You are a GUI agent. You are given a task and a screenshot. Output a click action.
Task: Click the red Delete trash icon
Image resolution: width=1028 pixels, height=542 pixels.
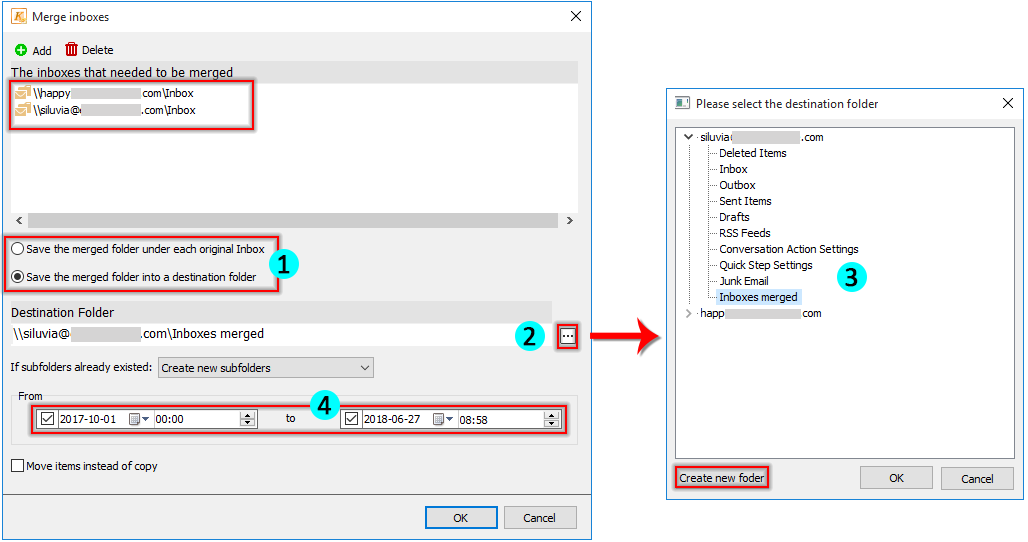[71, 49]
